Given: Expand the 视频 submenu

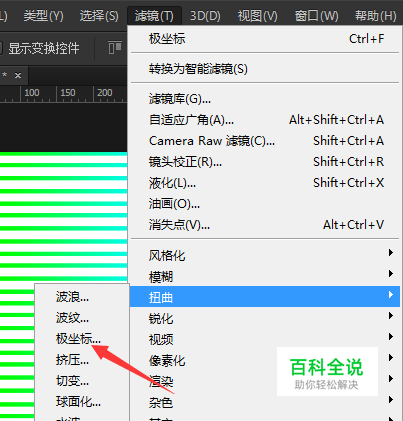Looking at the screenshot, I should tap(265, 339).
